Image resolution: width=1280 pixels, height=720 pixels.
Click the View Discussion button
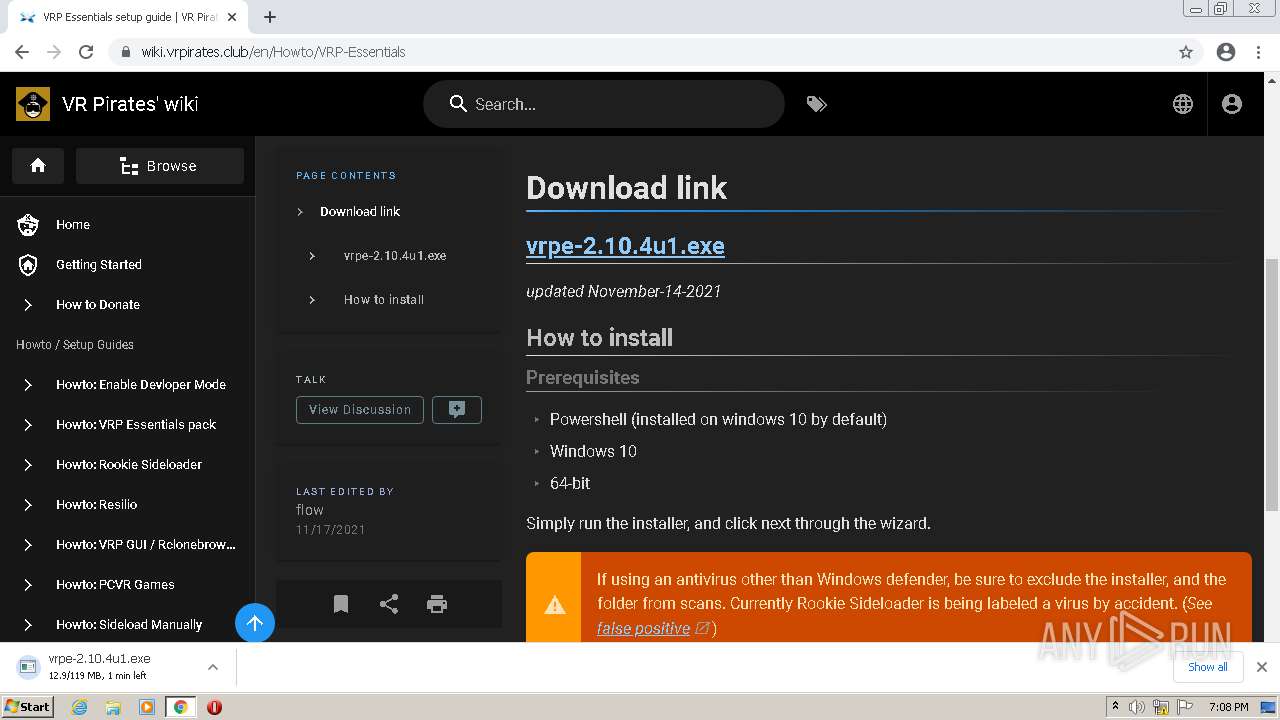point(360,409)
